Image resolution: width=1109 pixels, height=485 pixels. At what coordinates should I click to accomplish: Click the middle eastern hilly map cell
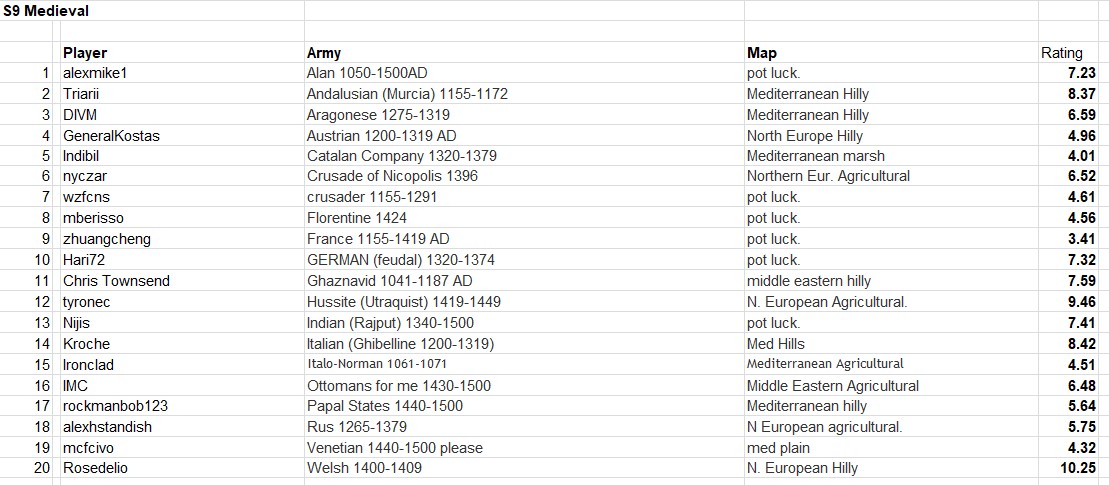(808, 281)
